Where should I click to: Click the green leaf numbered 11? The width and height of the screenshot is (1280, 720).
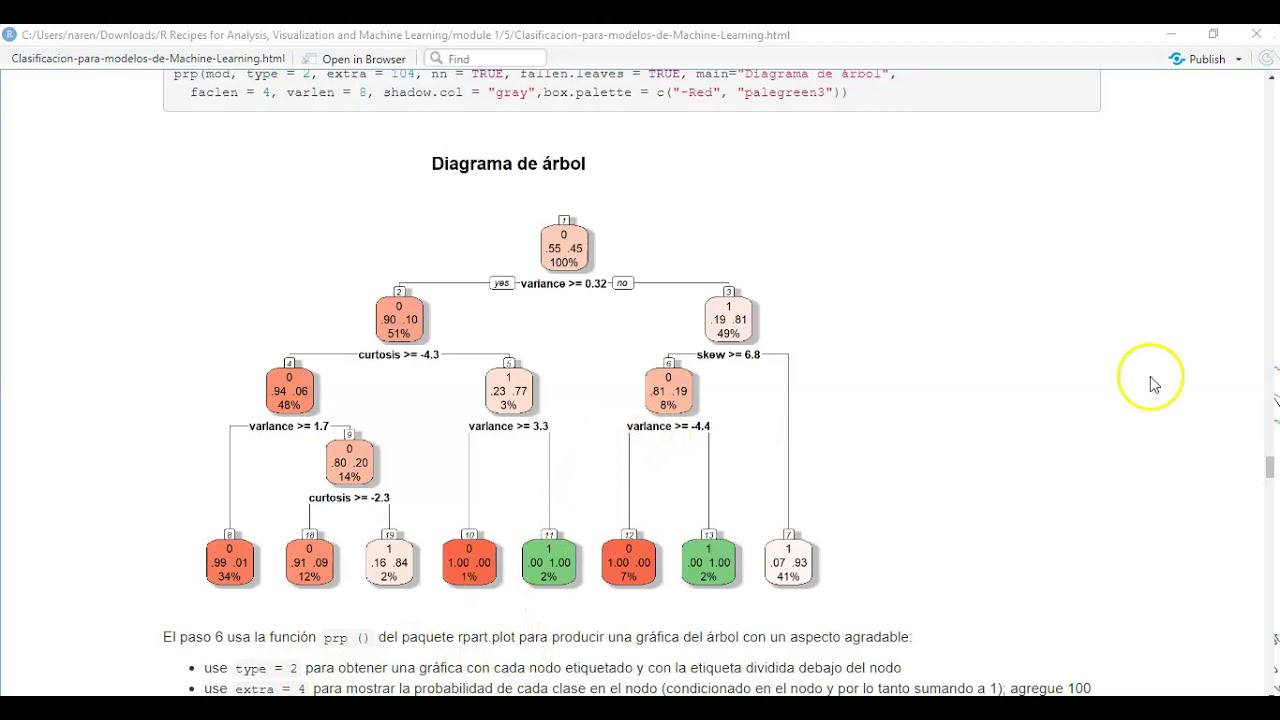(549, 563)
